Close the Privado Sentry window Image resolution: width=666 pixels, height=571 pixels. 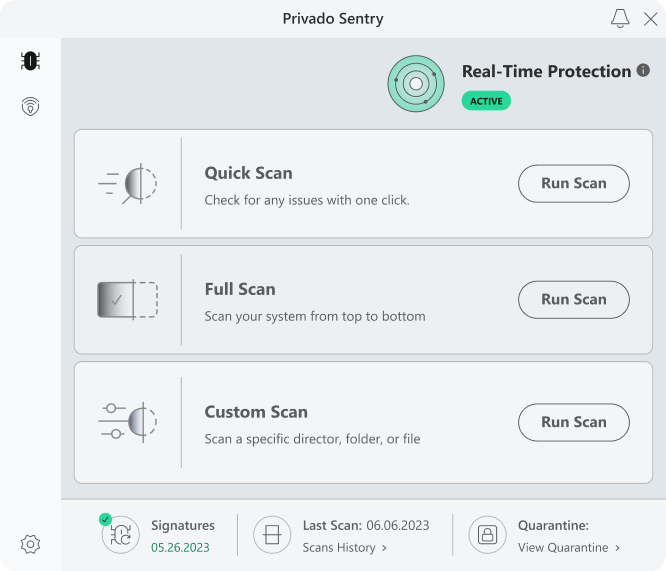pos(650,19)
